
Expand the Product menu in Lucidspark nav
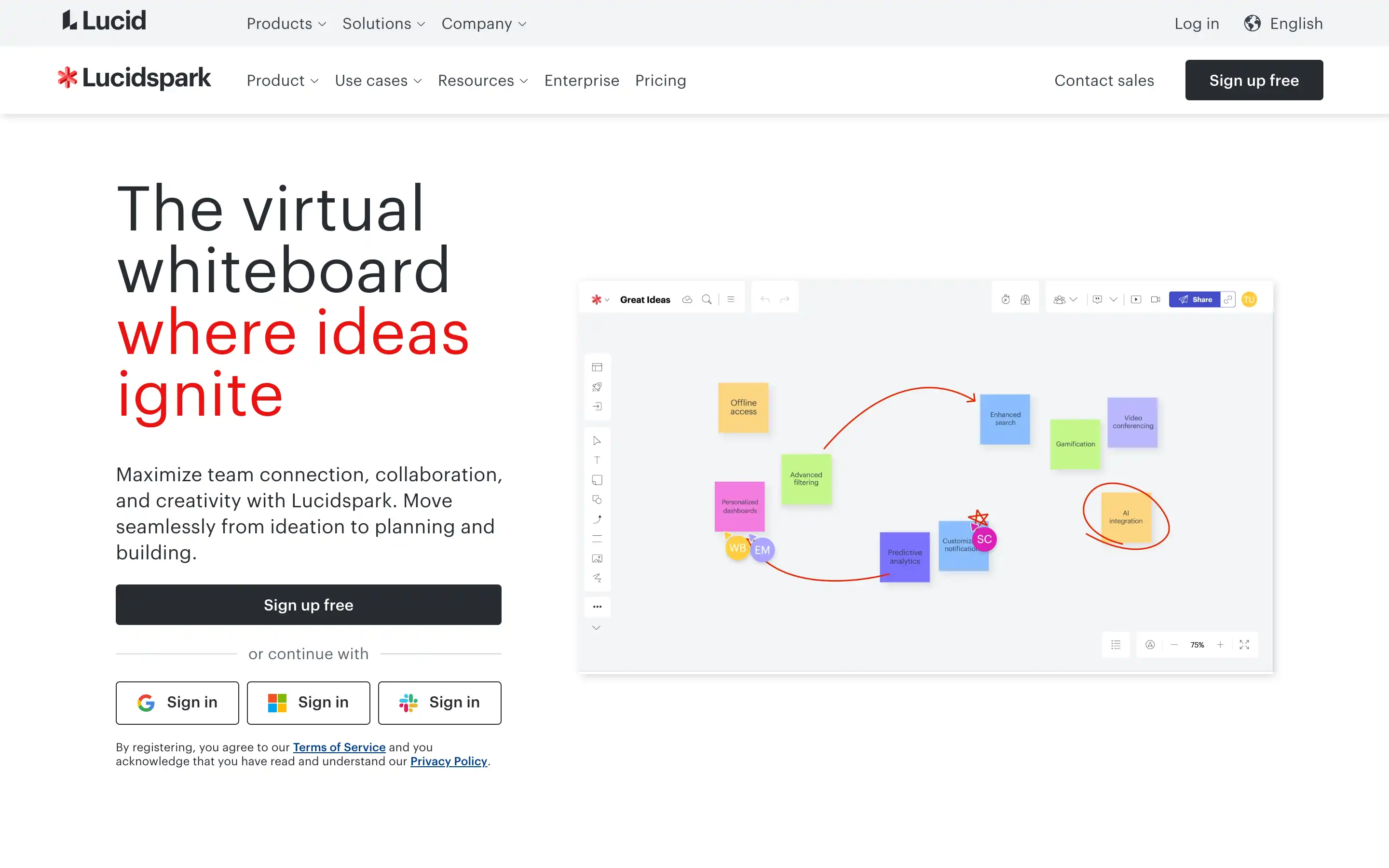[x=283, y=81]
